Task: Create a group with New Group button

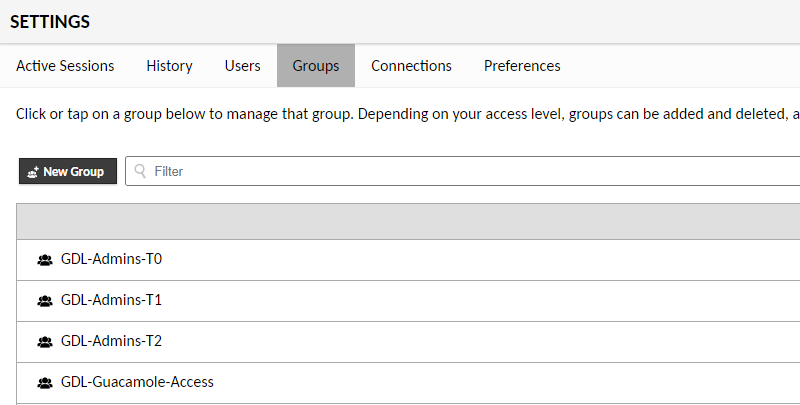Action: coord(67,171)
